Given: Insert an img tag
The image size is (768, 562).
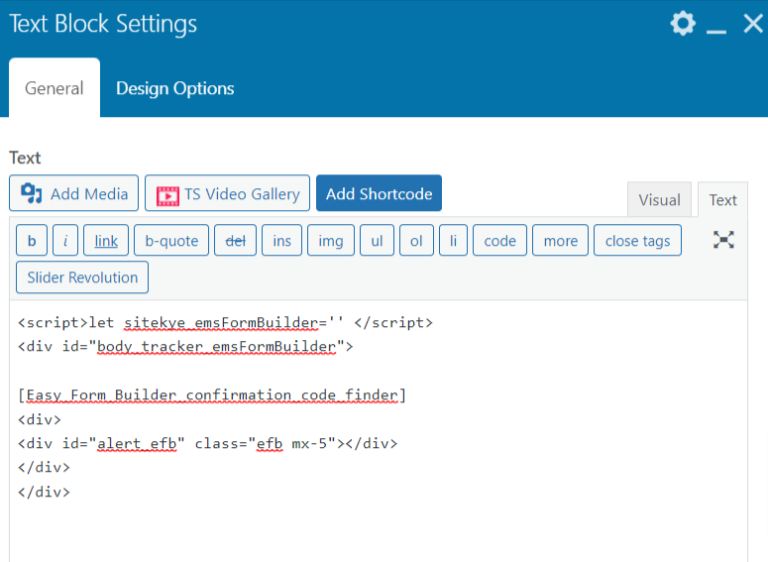Looking at the screenshot, I should pyautogui.click(x=330, y=241).
